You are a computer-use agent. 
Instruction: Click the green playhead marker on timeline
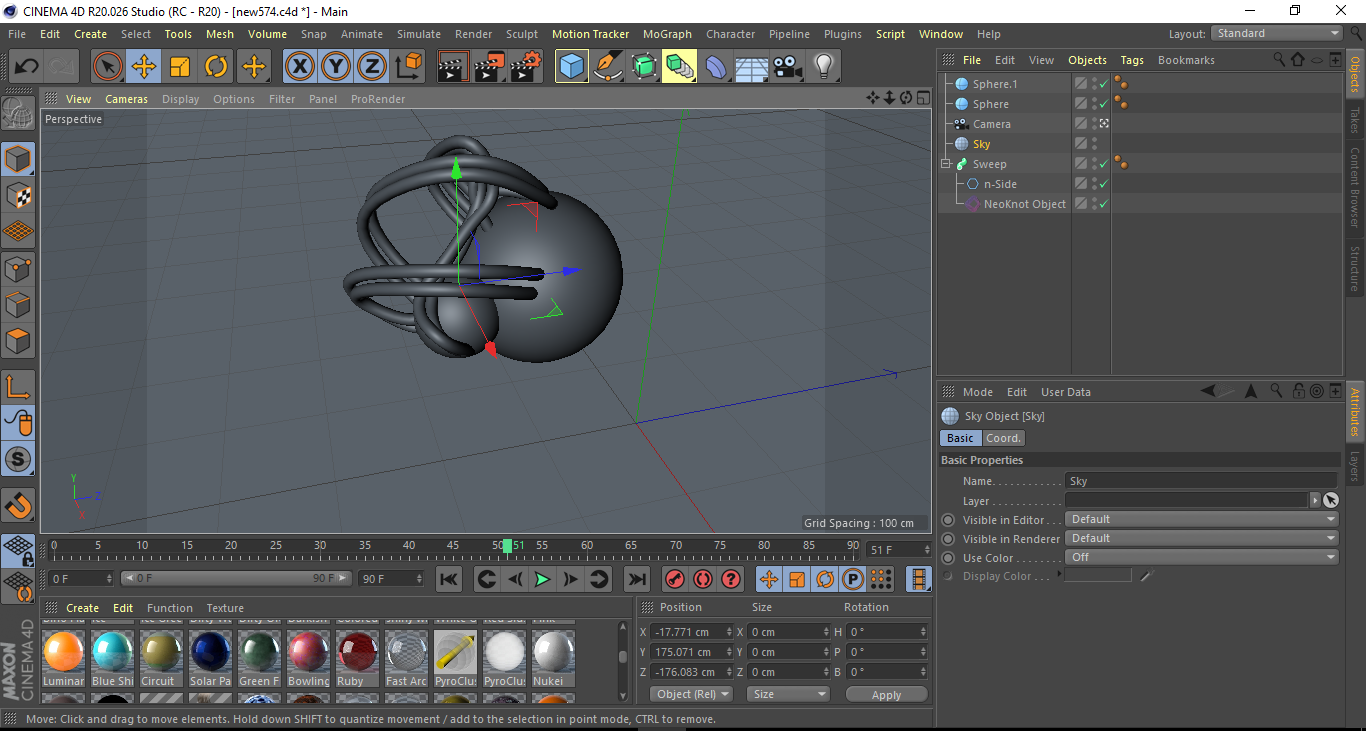(508, 545)
